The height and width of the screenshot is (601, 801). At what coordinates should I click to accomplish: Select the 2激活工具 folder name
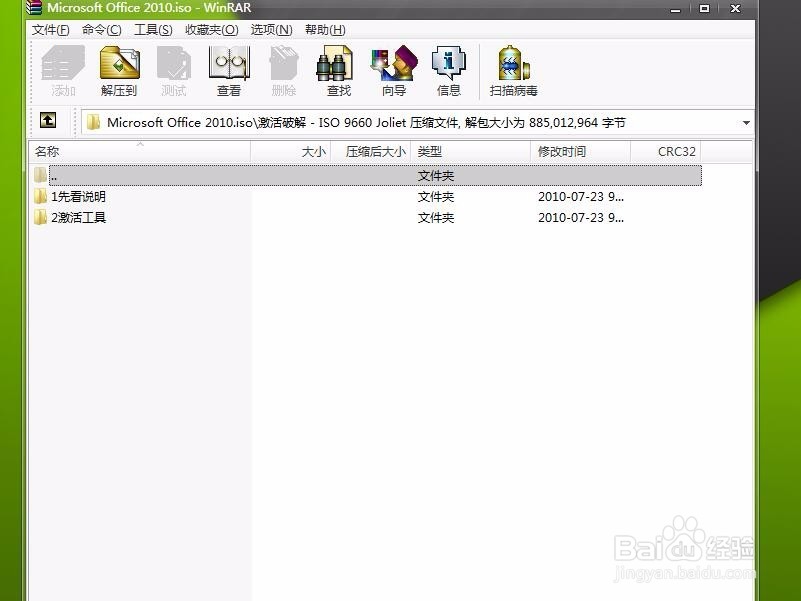pyautogui.click(x=78, y=217)
